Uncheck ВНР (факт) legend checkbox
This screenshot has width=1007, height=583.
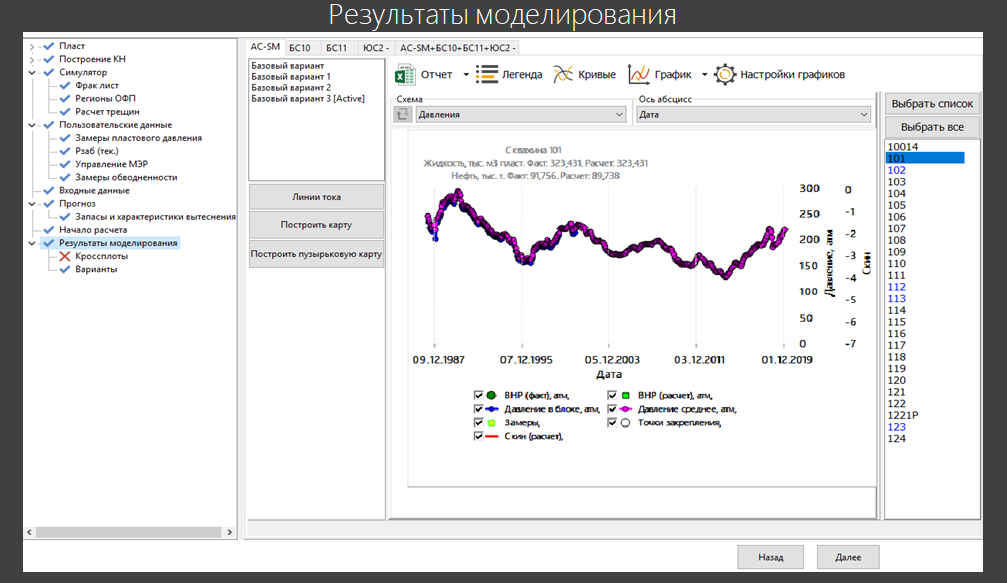click(478, 396)
